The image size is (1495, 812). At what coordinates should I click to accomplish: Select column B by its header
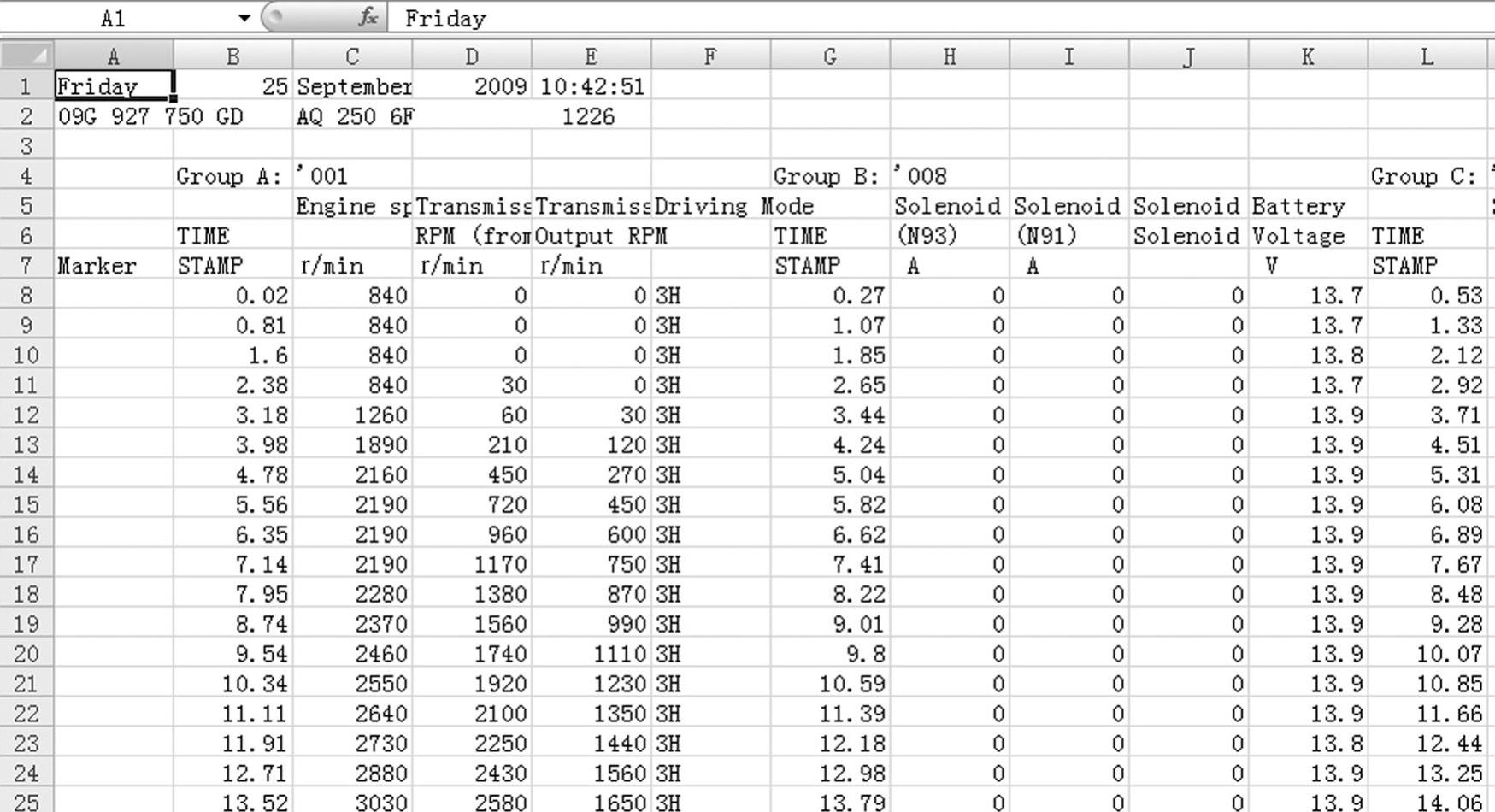(x=233, y=56)
